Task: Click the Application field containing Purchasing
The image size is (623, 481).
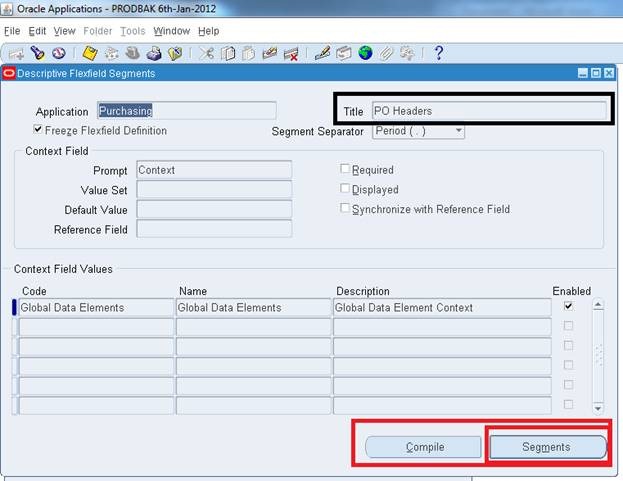Action: click(187, 110)
